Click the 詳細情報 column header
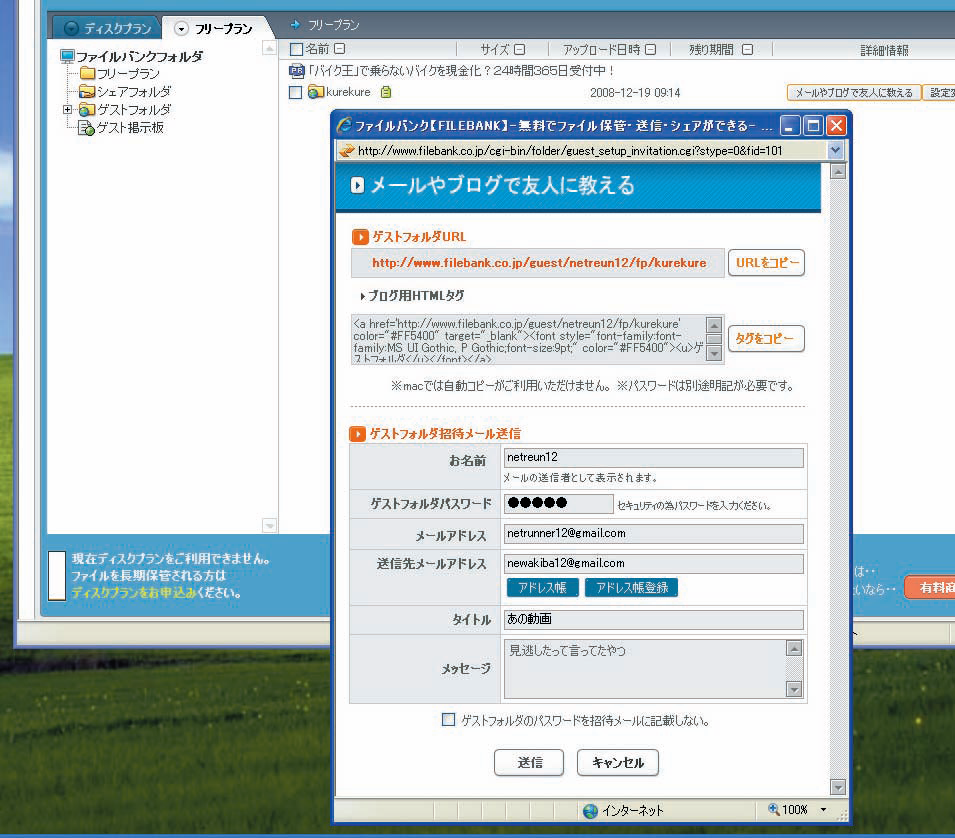Image resolution: width=955 pixels, height=838 pixels. 884,50
